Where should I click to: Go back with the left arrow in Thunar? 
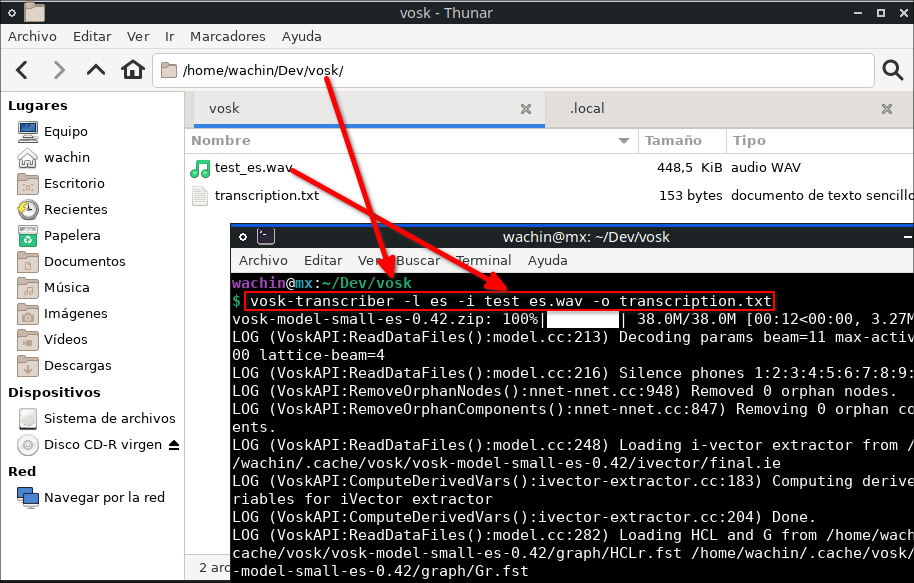22,70
